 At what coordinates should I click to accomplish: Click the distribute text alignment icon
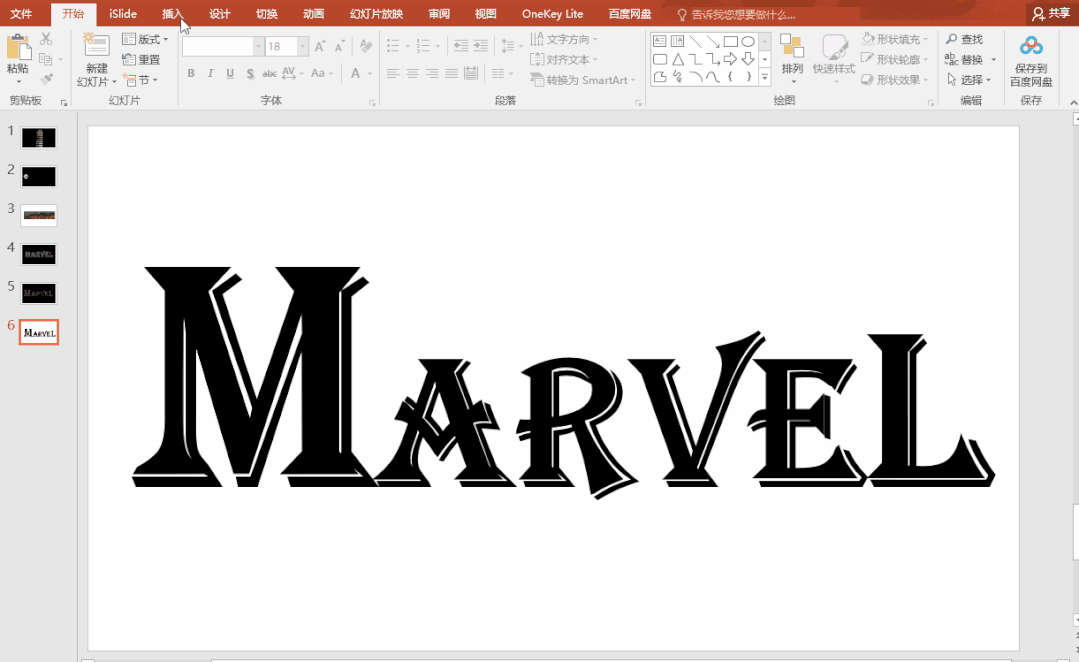[x=471, y=73]
